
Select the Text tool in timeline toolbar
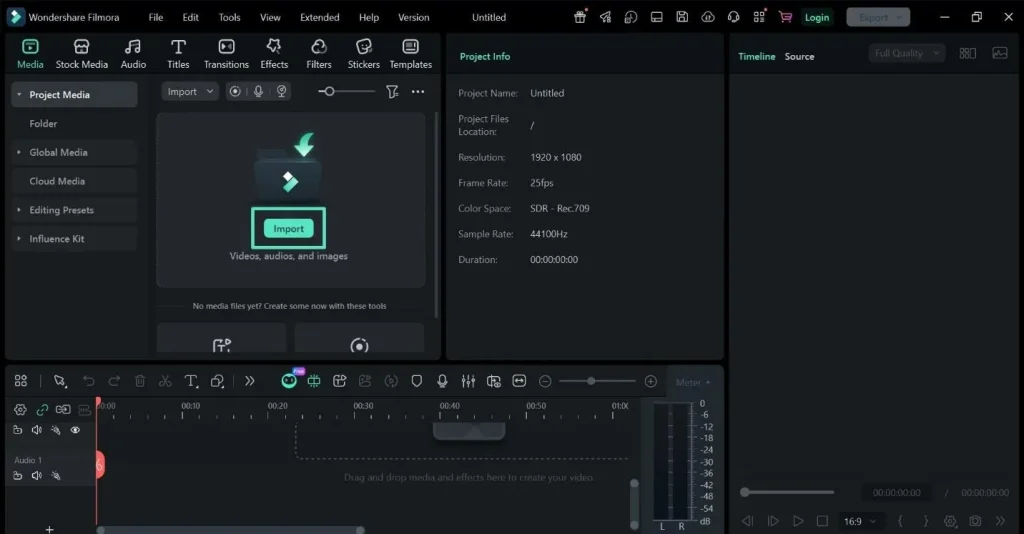point(191,381)
